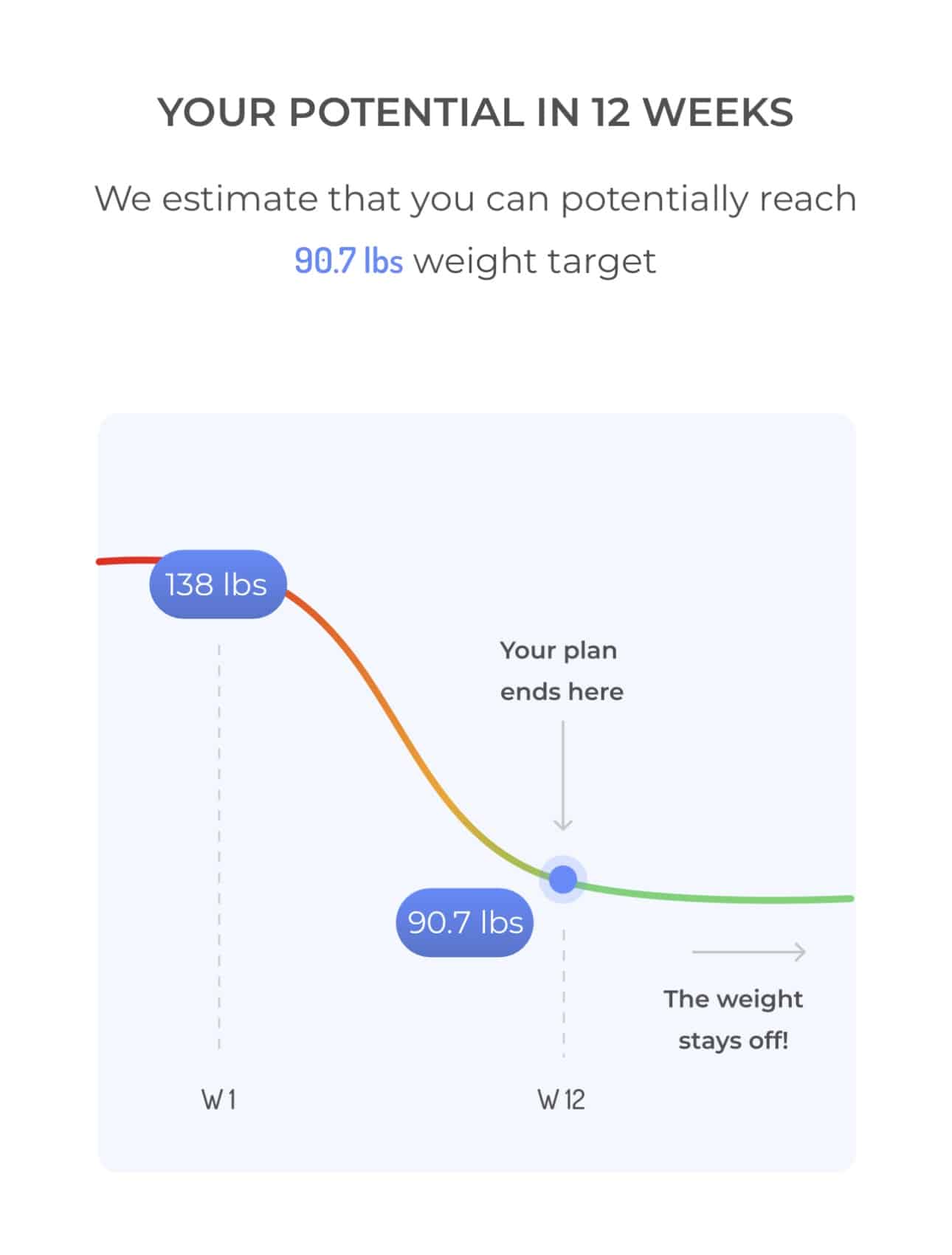This screenshot has height=1255, width=952.
Task: Click the downward arrow above the plan endpoint
Action: coord(563,775)
